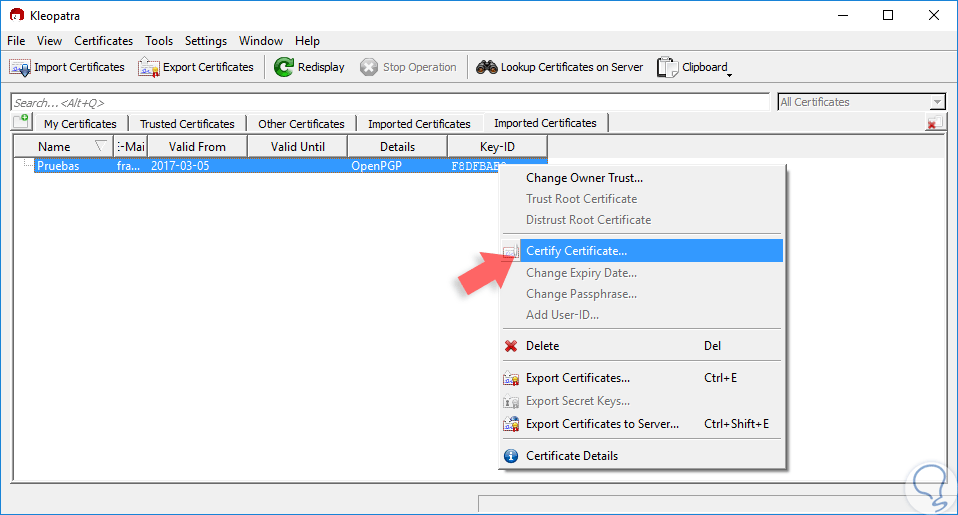Screen dimensions: 958x515
Task: Click the Details column header
Action: (x=398, y=147)
